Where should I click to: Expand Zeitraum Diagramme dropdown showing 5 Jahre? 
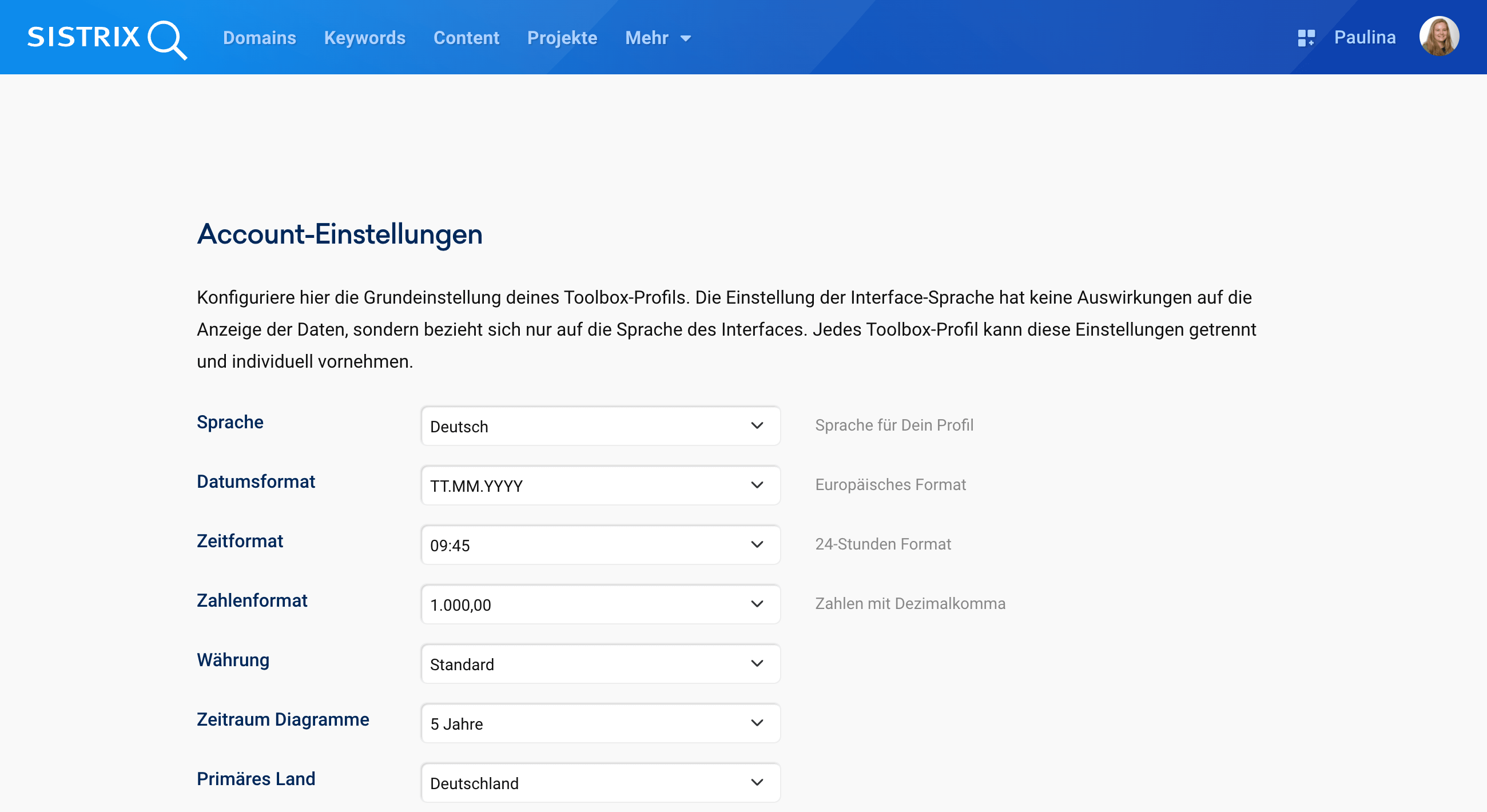[x=600, y=723]
